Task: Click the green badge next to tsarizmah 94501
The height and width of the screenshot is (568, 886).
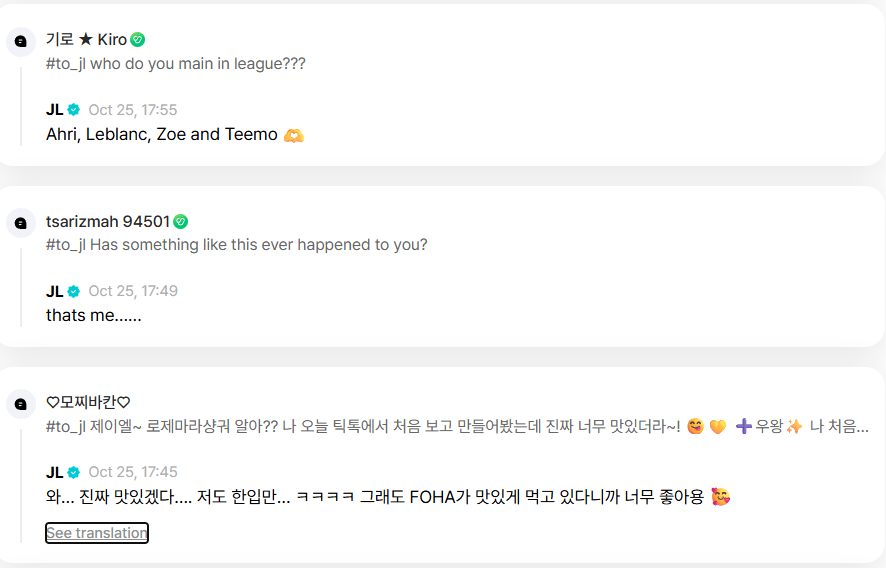Action: coord(181,222)
